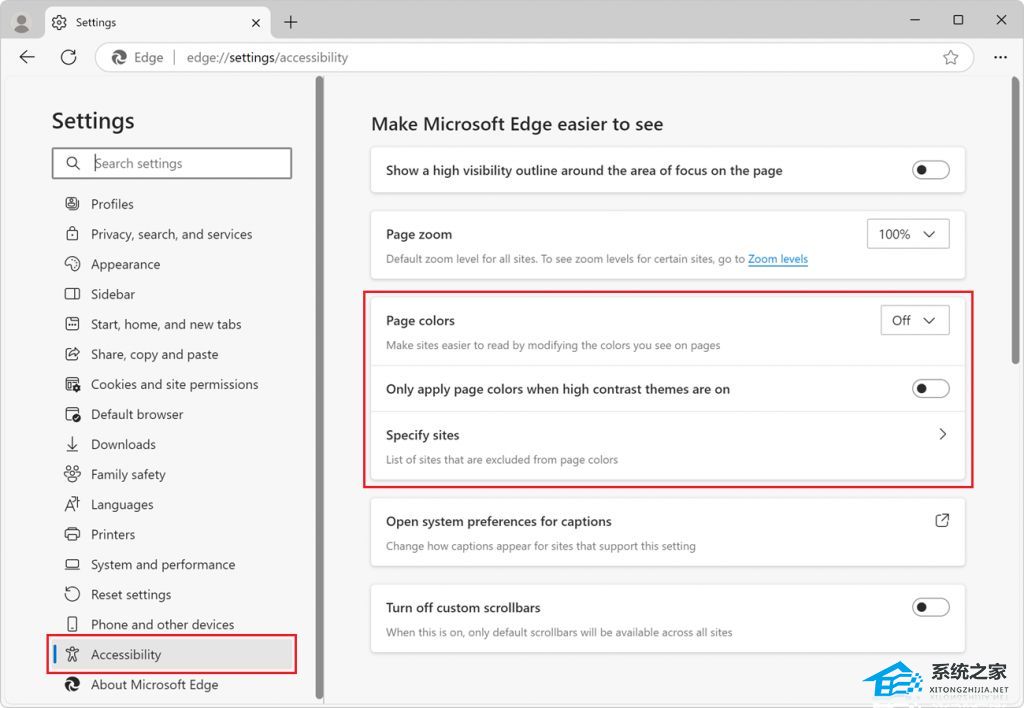This screenshot has height=708, width=1024.
Task: Toggle high visibility outline switch
Action: tap(931, 170)
